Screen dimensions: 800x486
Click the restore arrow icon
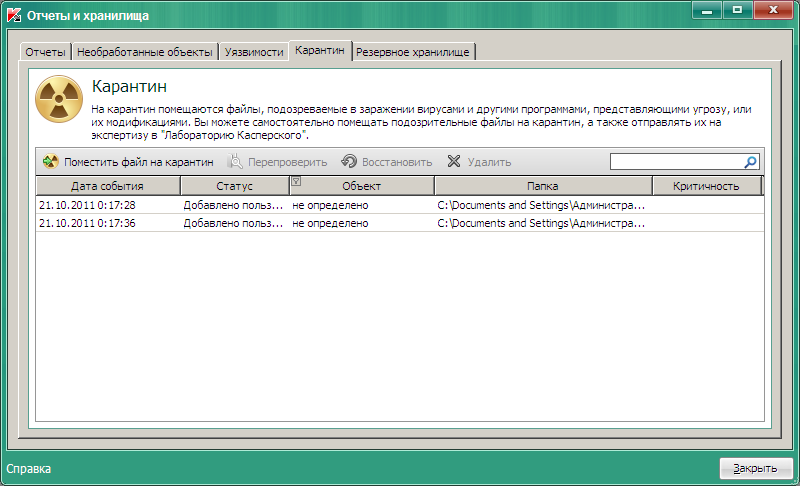(349, 161)
